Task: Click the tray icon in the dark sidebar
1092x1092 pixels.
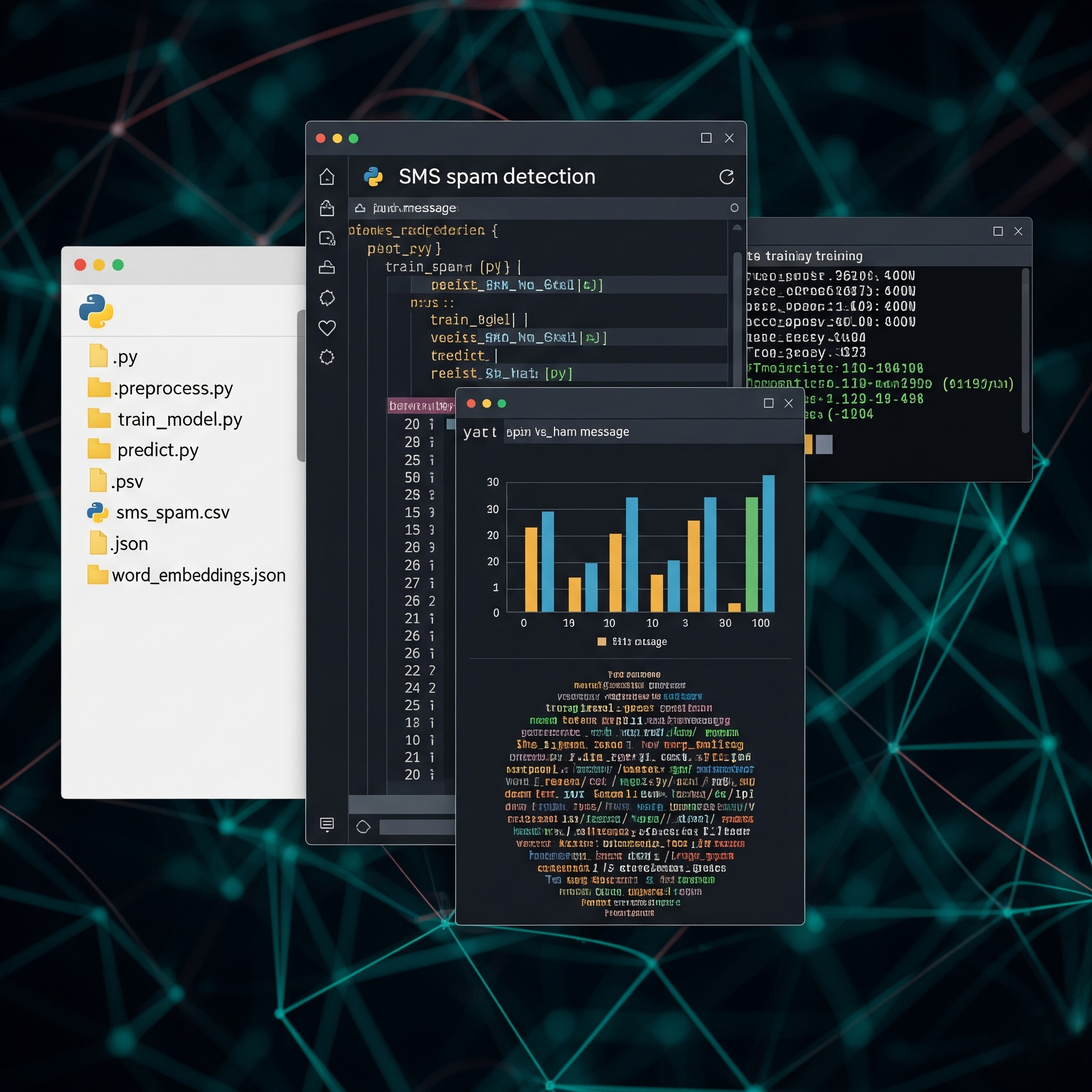Action: coord(327,267)
